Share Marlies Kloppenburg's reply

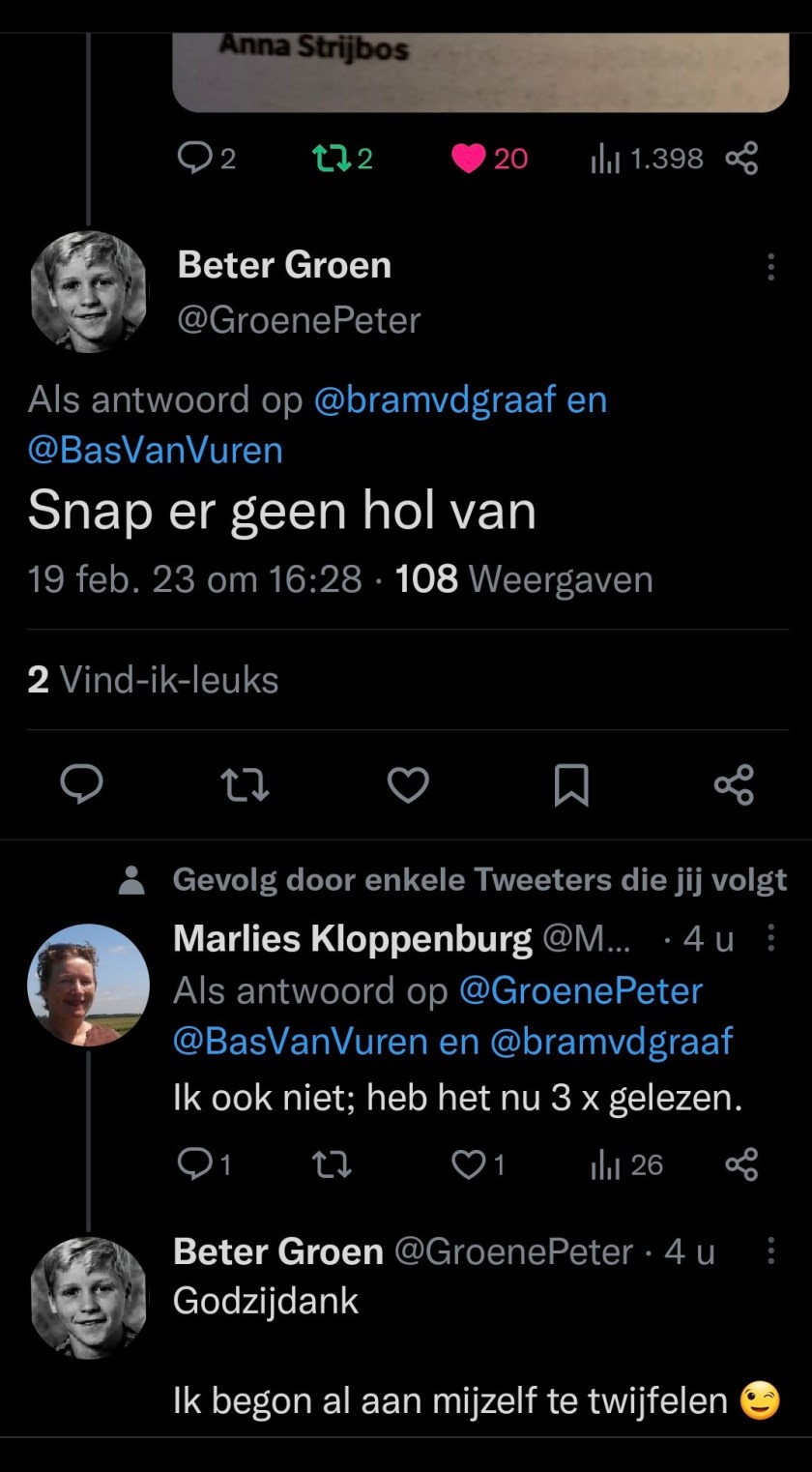tap(741, 1165)
